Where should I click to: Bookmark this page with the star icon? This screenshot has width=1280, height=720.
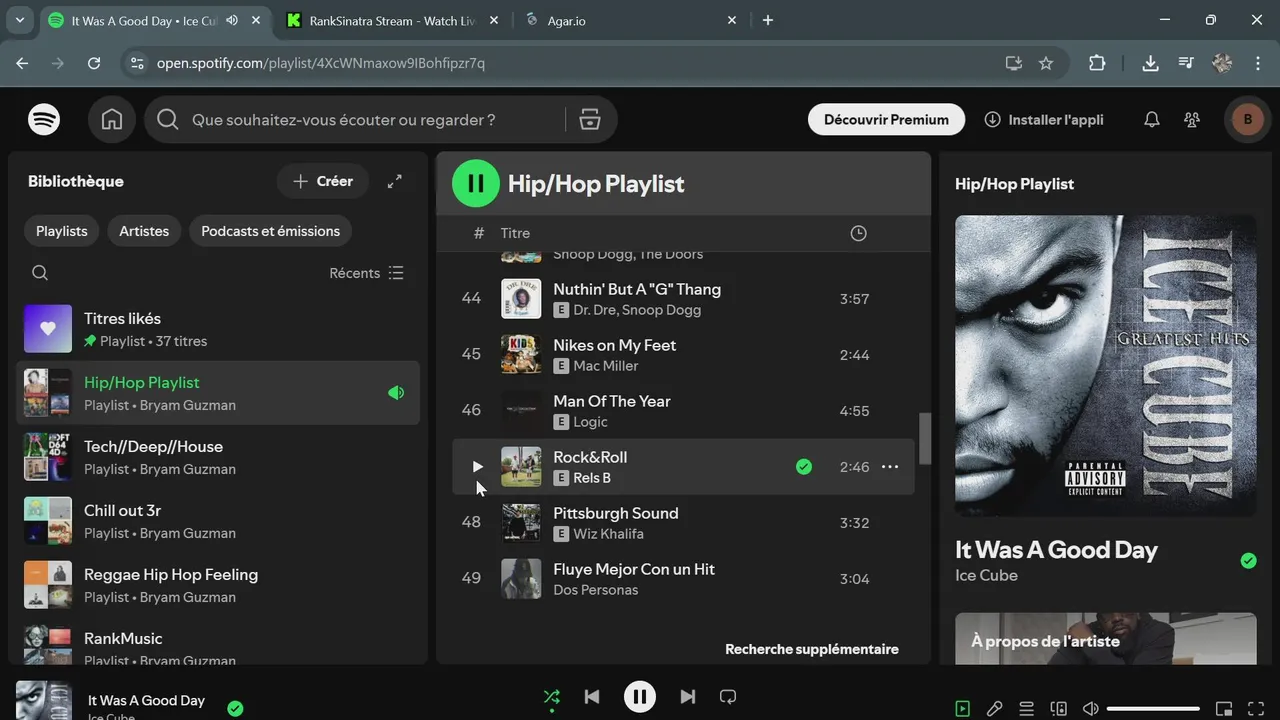pyautogui.click(x=1046, y=63)
